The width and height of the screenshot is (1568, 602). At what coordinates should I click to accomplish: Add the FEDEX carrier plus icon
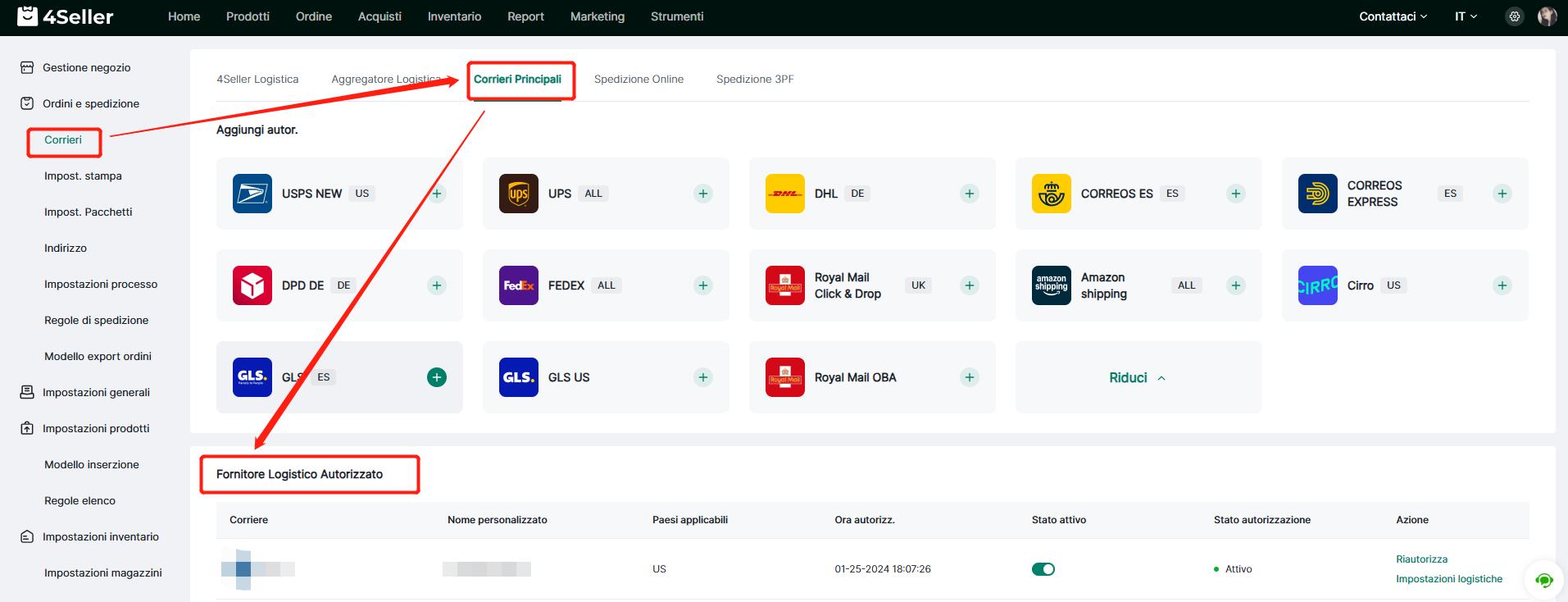point(703,285)
